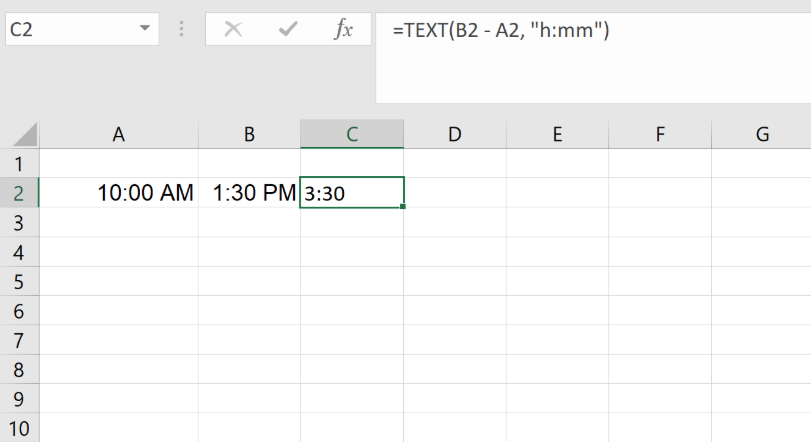This screenshot has height=442, width=811.
Task: Click the fill handle of cell C2
Action: point(403,207)
